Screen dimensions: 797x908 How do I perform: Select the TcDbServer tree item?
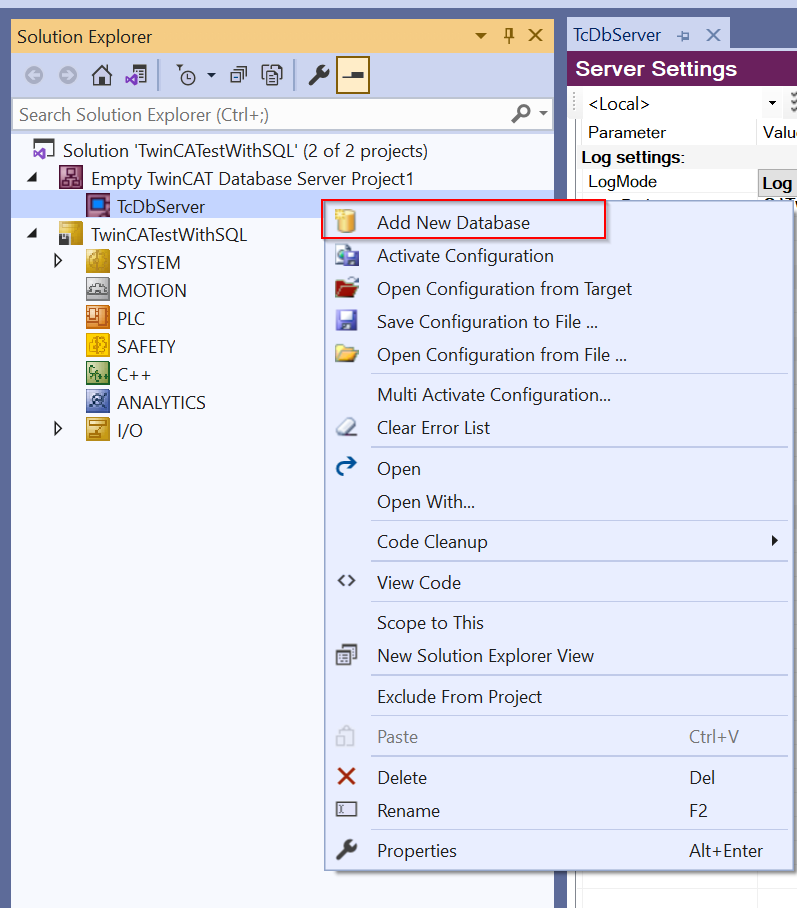tap(160, 207)
